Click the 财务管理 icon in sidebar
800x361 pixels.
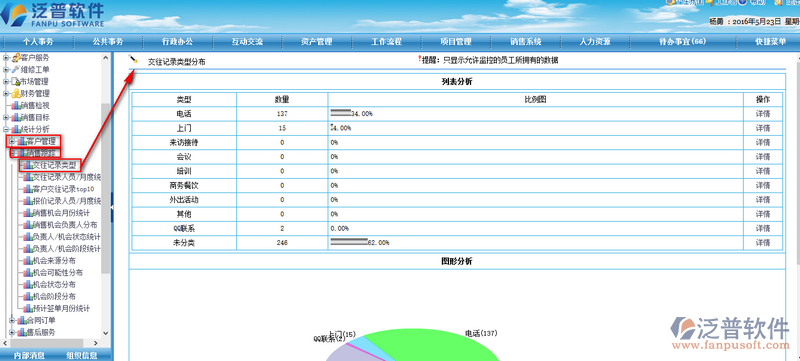point(16,93)
